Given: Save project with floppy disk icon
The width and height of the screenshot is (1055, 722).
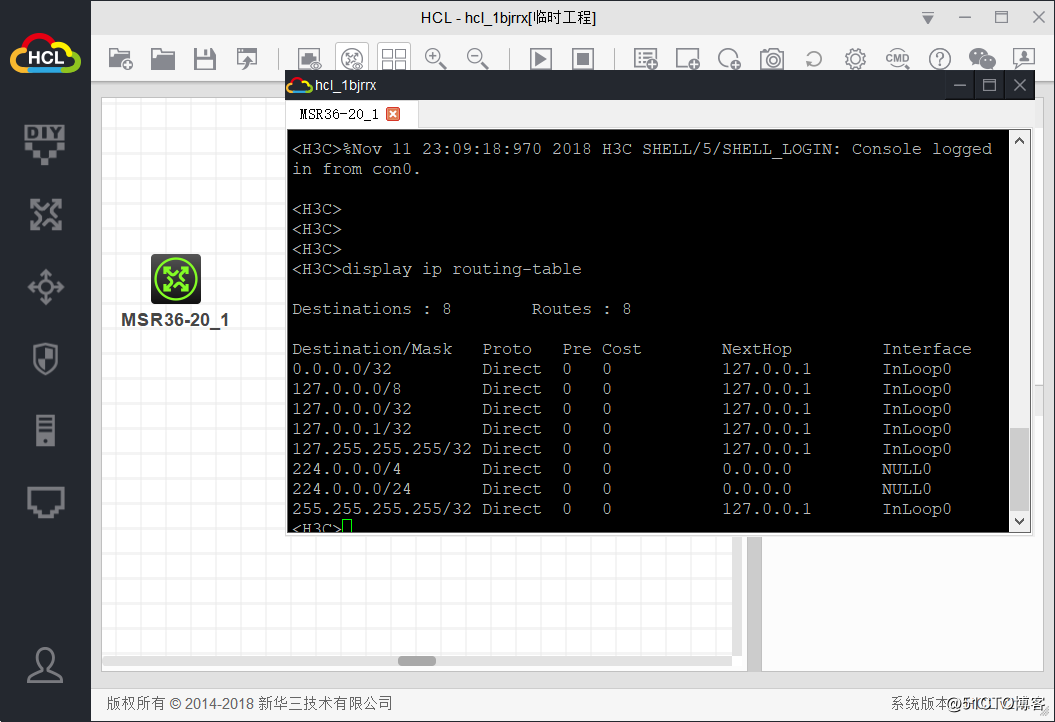Looking at the screenshot, I should 205,59.
